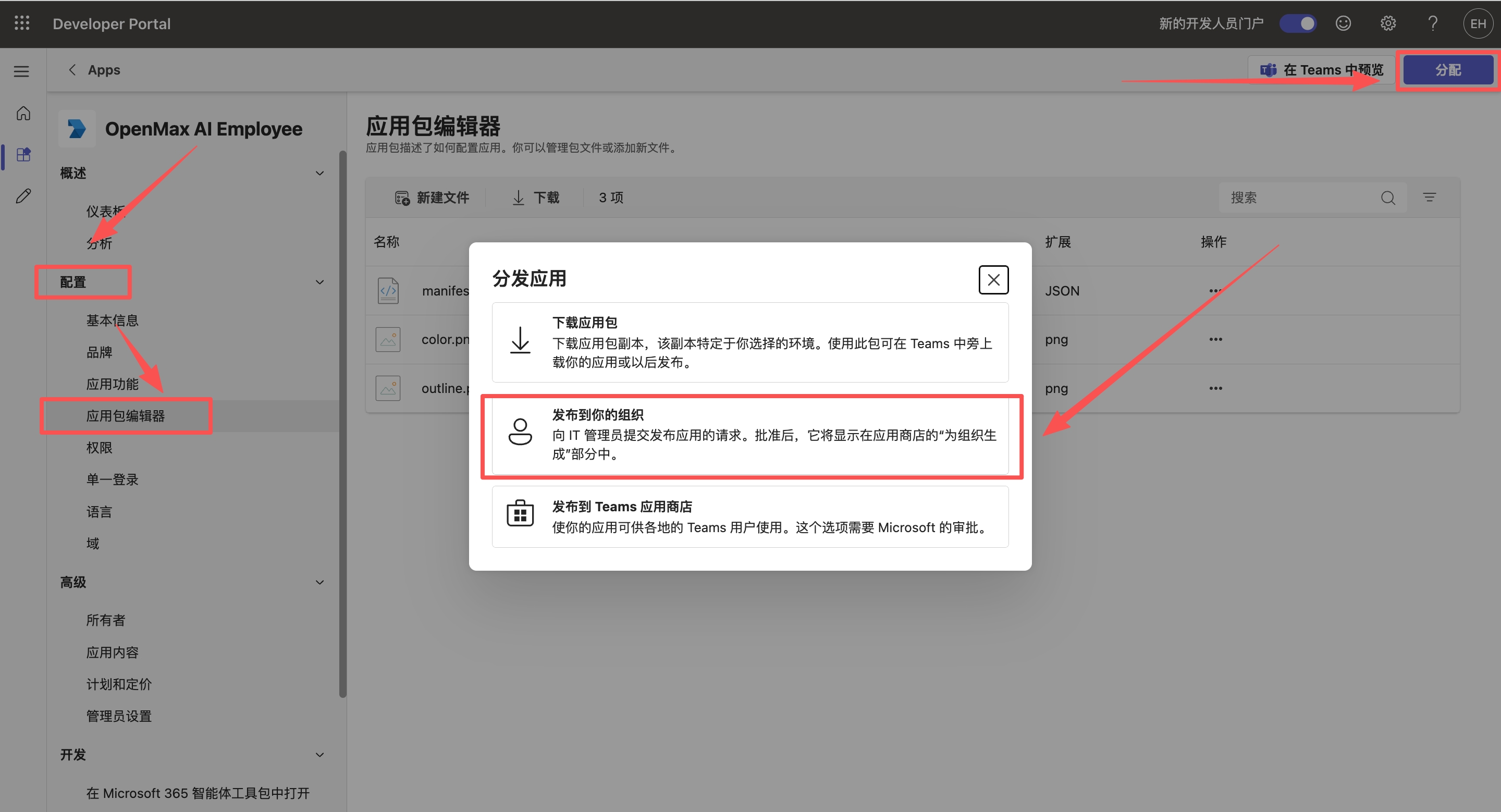Open the app launcher grid icon
This screenshot has height=812, width=1501.
[21, 23]
